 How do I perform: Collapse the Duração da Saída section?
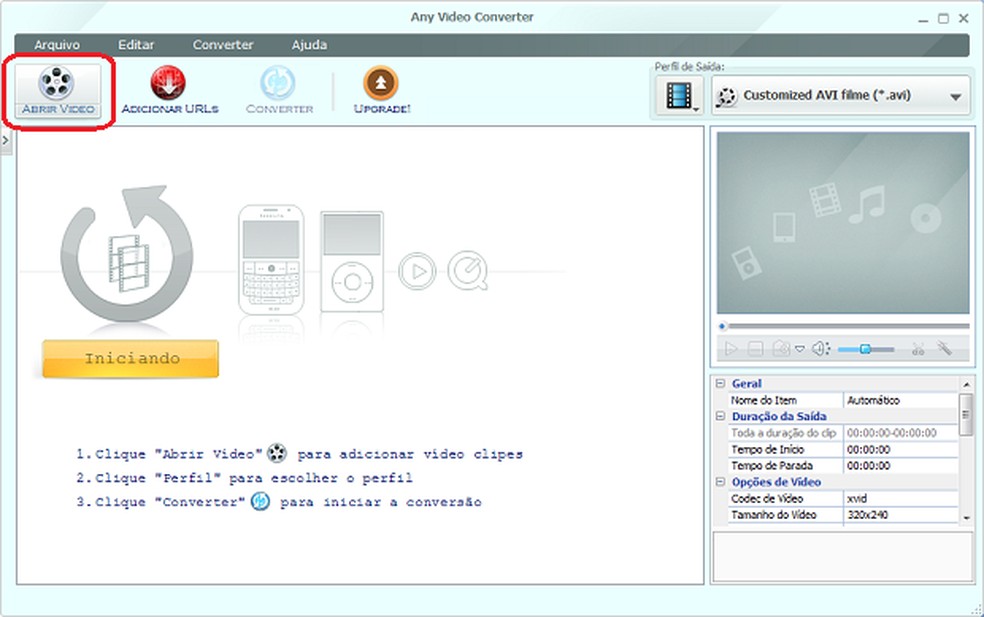tap(720, 416)
